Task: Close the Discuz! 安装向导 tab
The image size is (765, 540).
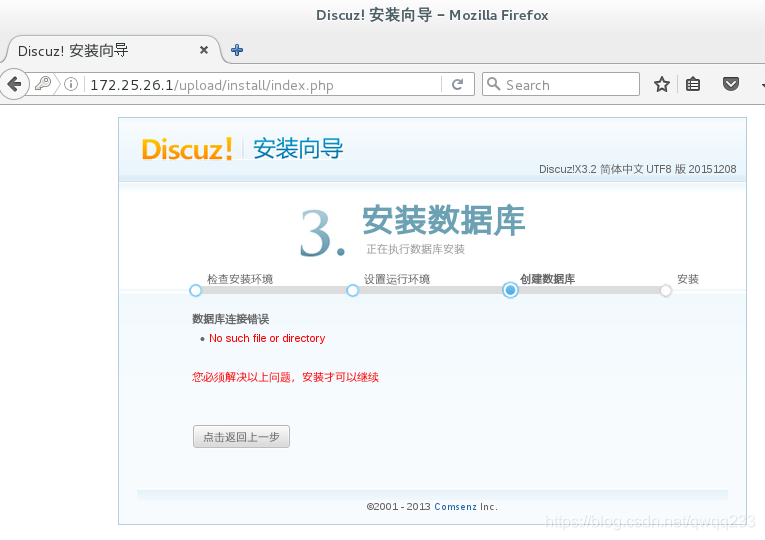Action: pos(204,50)
